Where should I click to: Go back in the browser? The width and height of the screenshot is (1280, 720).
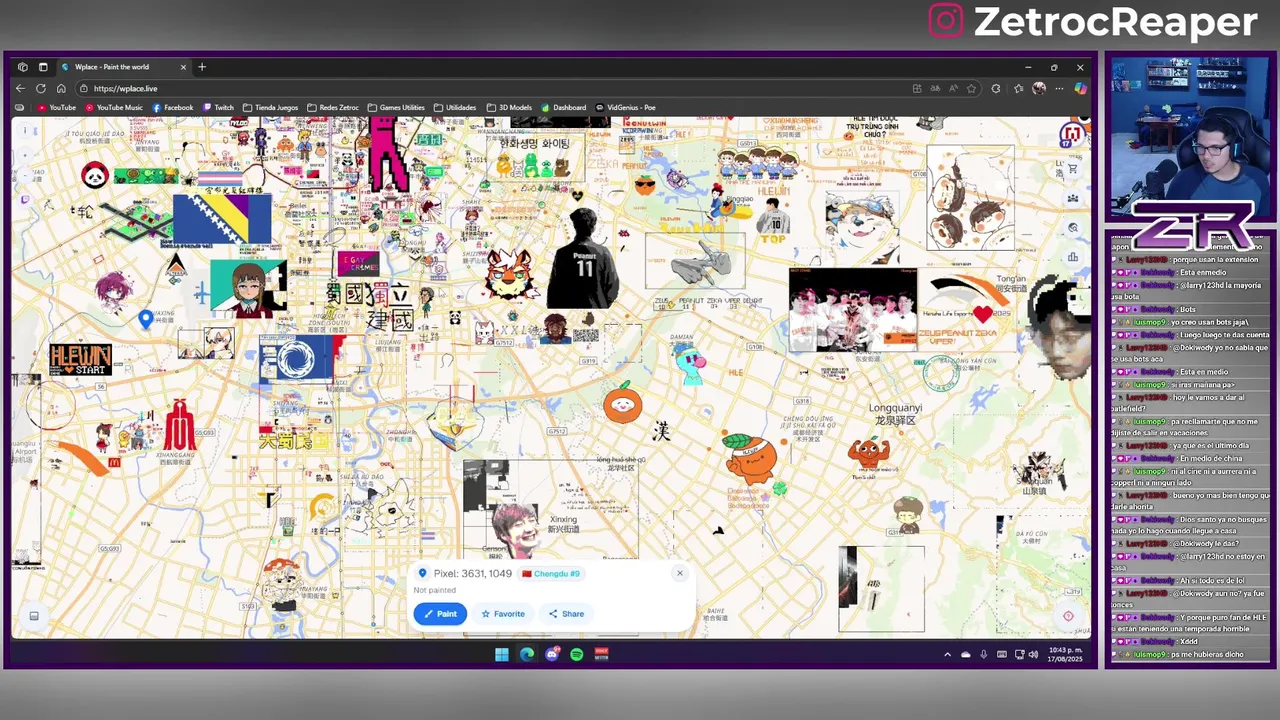[20, 88]
